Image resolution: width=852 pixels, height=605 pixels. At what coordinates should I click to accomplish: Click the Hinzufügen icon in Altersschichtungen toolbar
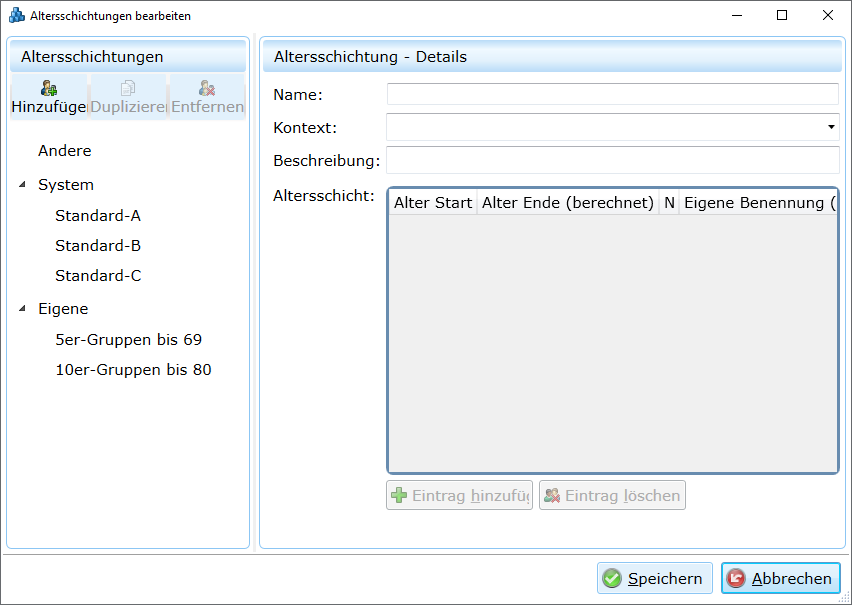tap(48, 88)
